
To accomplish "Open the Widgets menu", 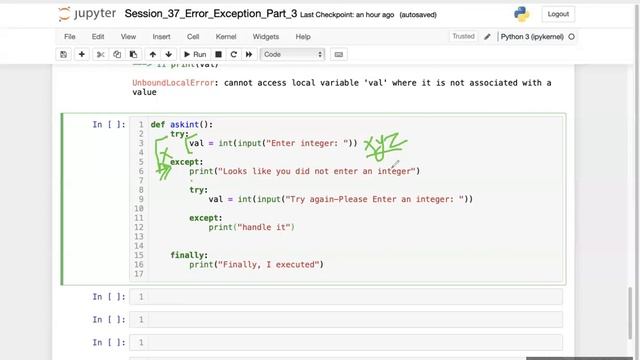I will coord(266,37).
